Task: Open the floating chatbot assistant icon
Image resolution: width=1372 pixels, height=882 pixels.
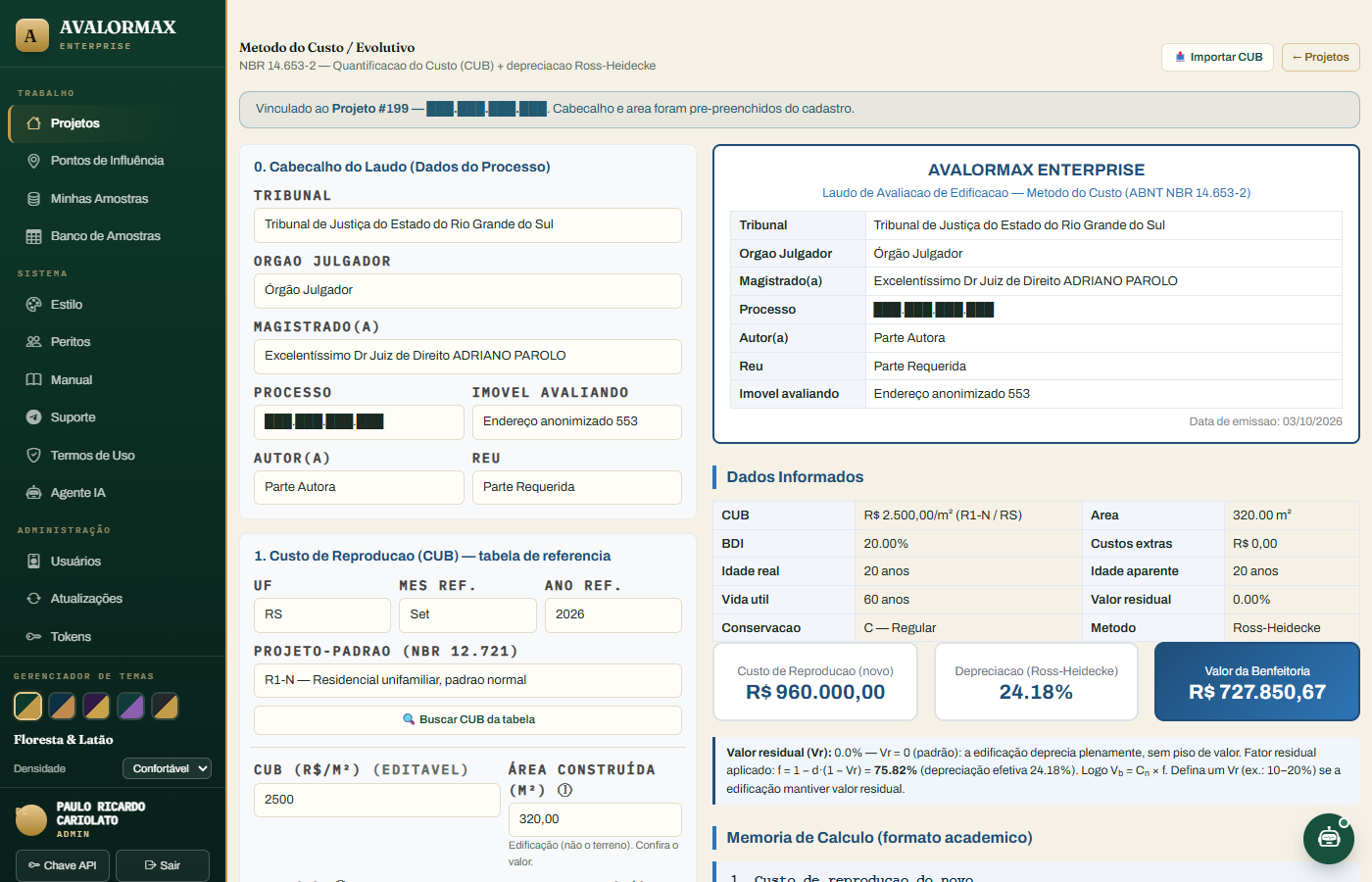Action: [x=1329, y=839]
